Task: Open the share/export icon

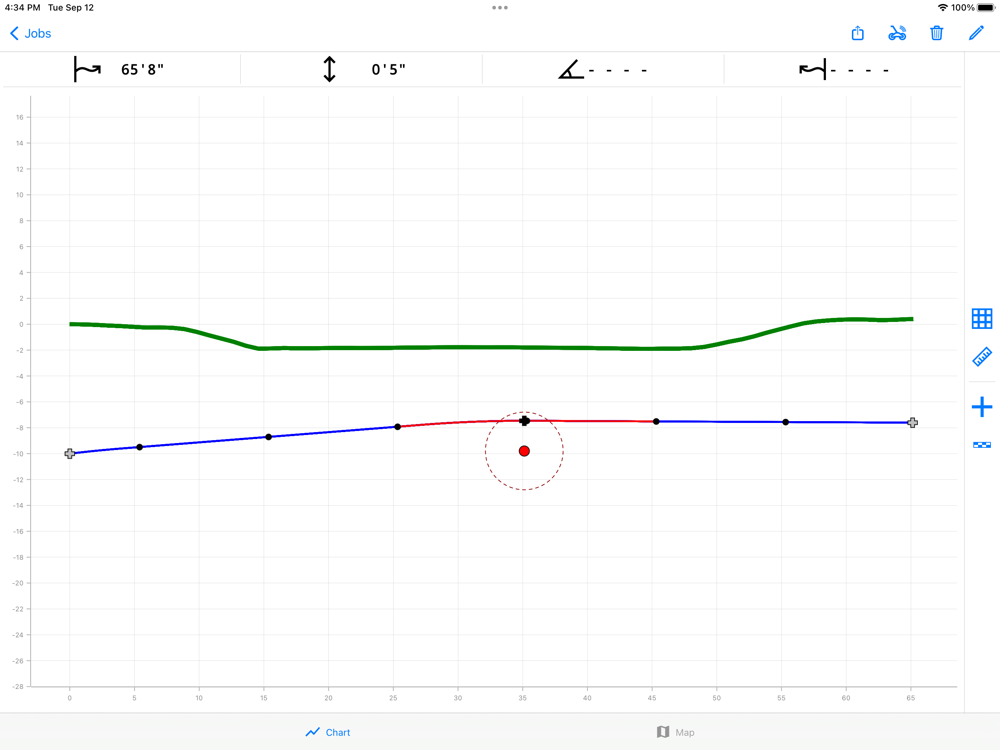Action: coord(858,33)
